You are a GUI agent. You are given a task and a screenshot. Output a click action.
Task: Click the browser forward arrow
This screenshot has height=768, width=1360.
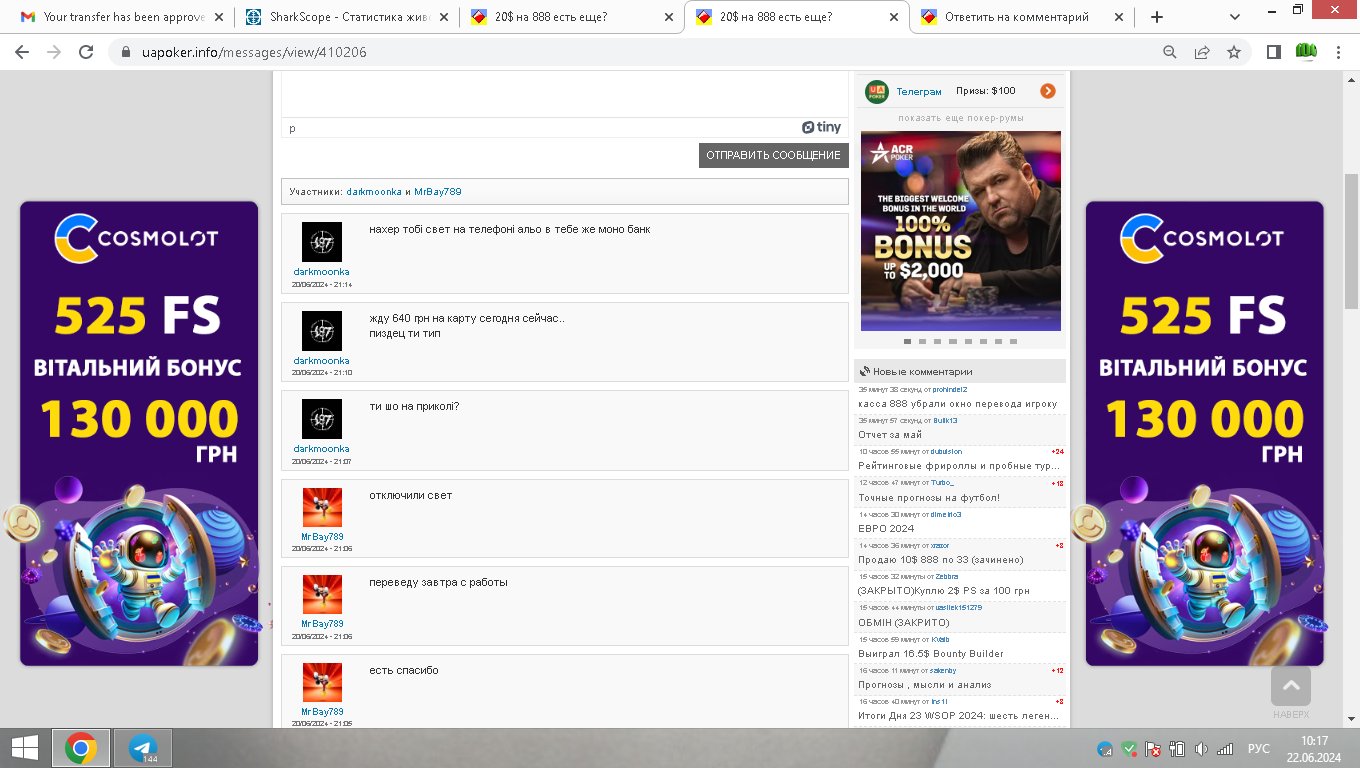point(54,52)
